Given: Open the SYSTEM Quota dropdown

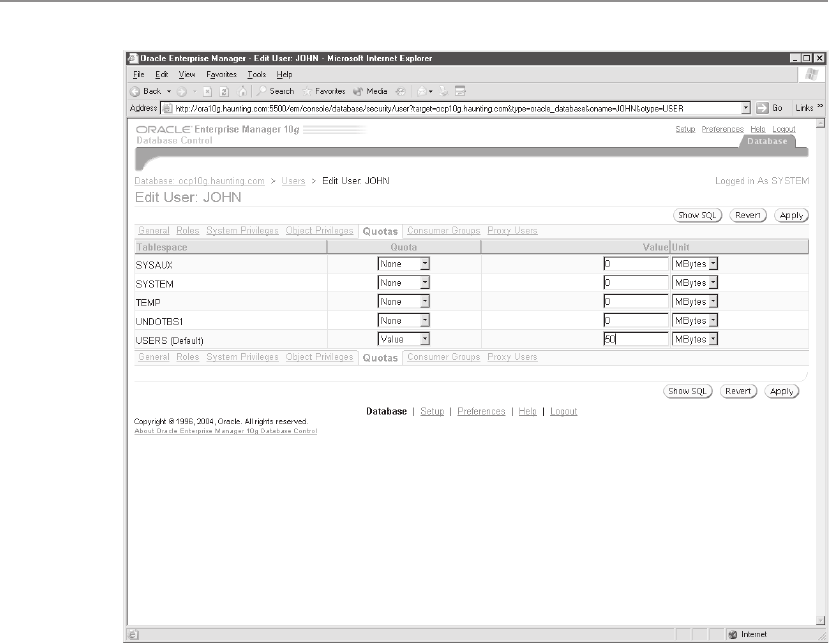Looking at the screenshot, I should pos(403,283).
